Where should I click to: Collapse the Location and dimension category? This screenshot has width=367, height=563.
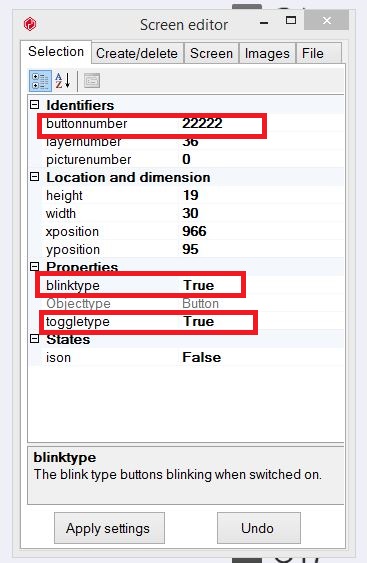pos(34,177)
